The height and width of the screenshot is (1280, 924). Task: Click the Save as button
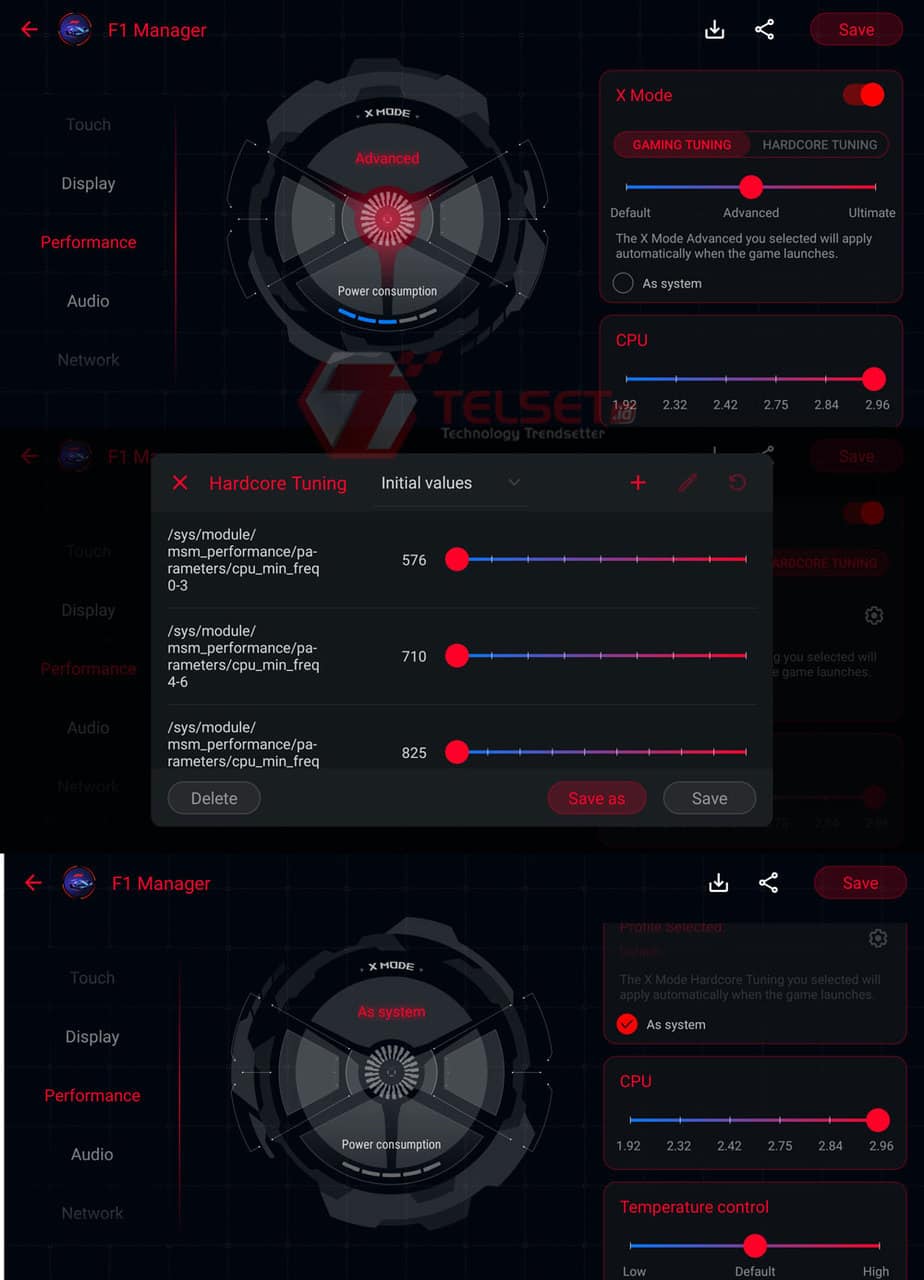point(597,798)
